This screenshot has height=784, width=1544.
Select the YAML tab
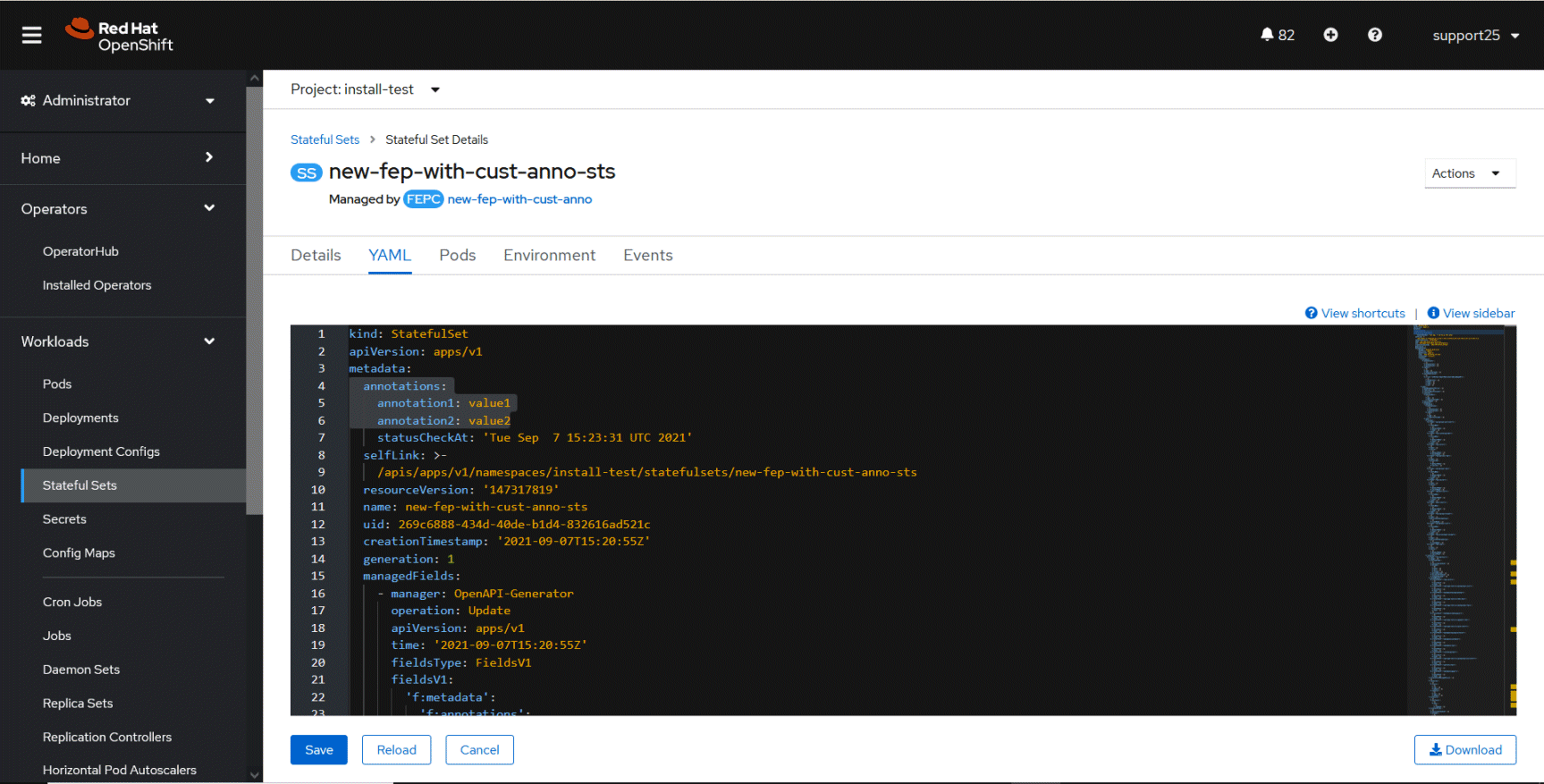click(390, 256)
